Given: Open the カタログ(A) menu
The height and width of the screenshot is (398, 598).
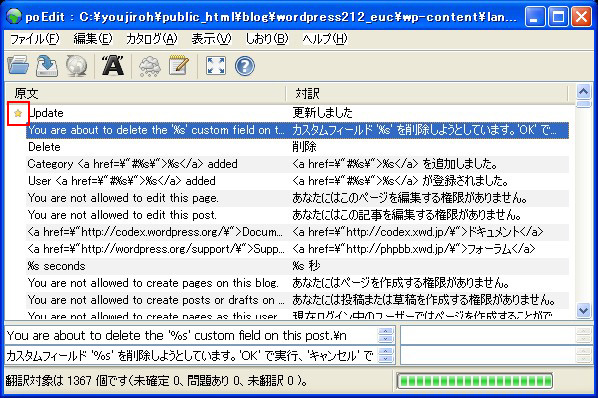Looking at the screenshot, I should (x=151, y=39).
